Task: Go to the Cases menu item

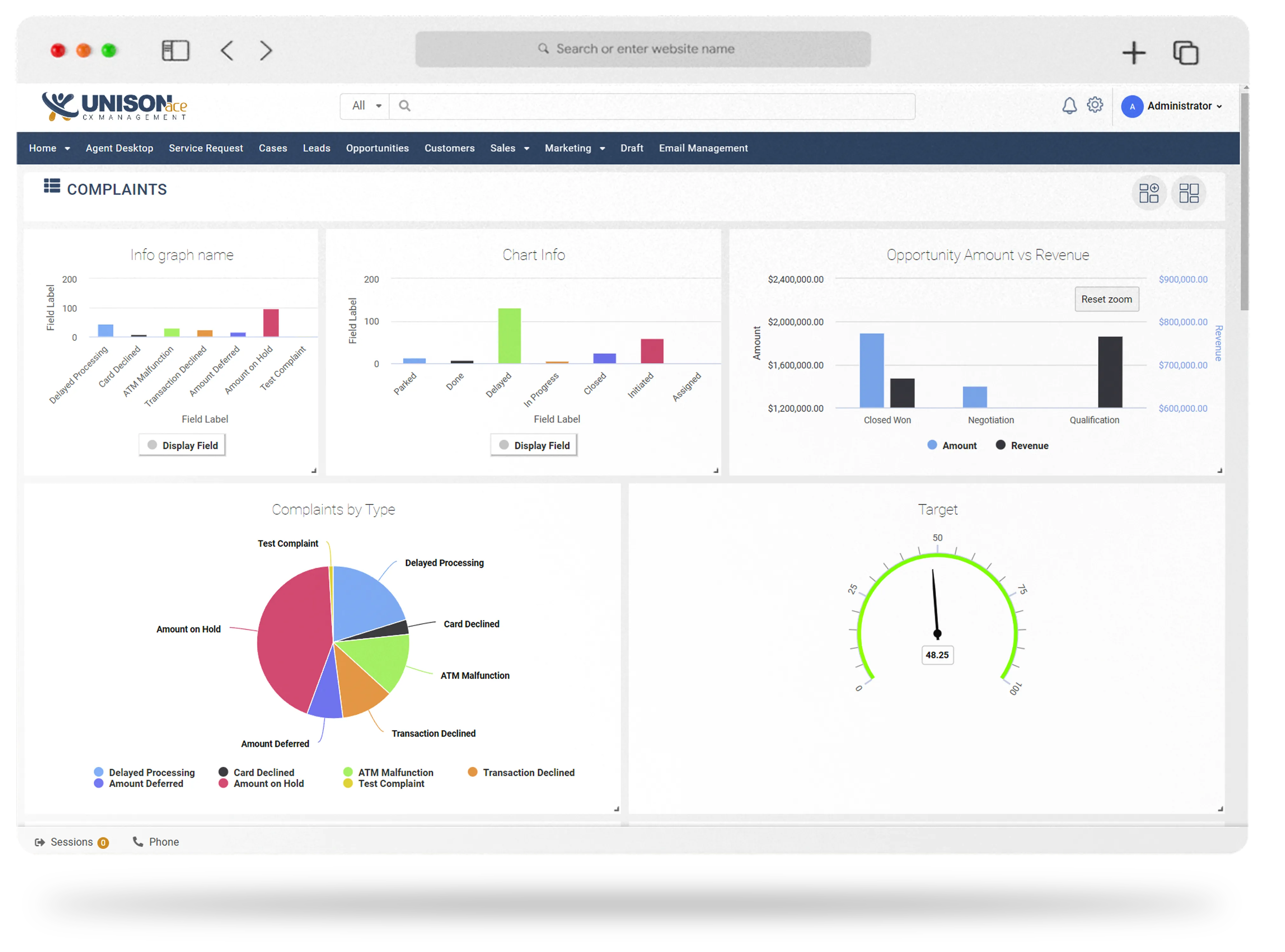Action: point(273,148)
